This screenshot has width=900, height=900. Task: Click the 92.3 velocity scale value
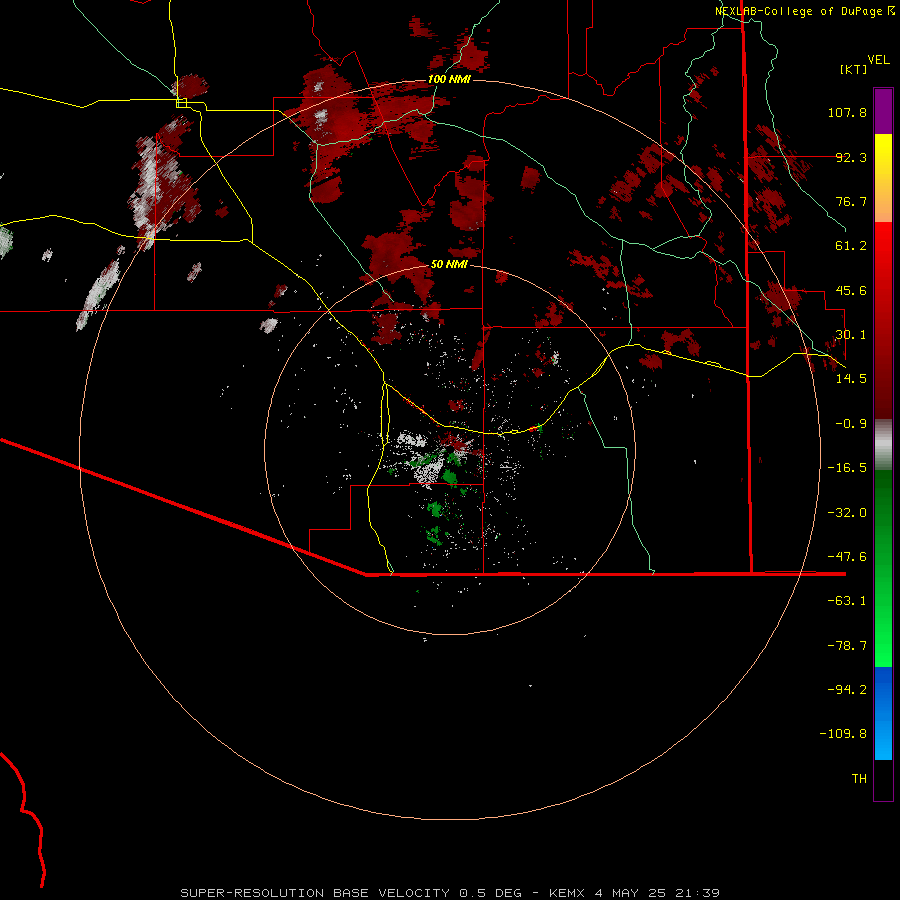click(x=851, y=157)
